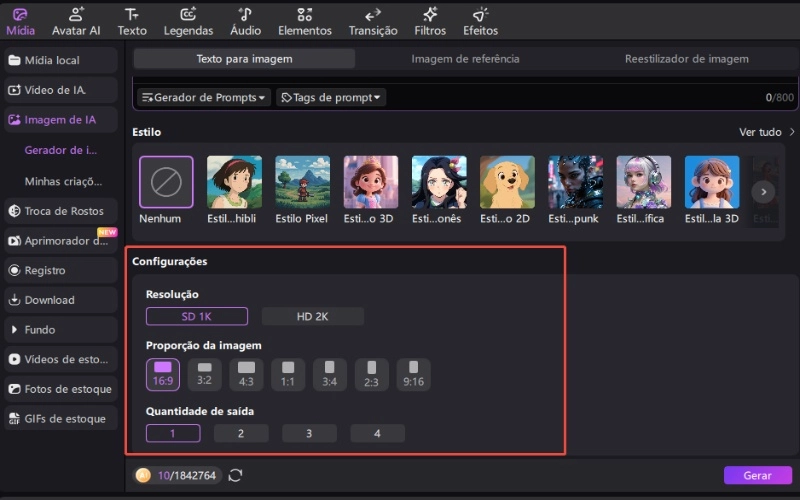800x500 pixels.
Task: Choose the Esti...o 2D puppy style
Action: (x=507, y=182)
